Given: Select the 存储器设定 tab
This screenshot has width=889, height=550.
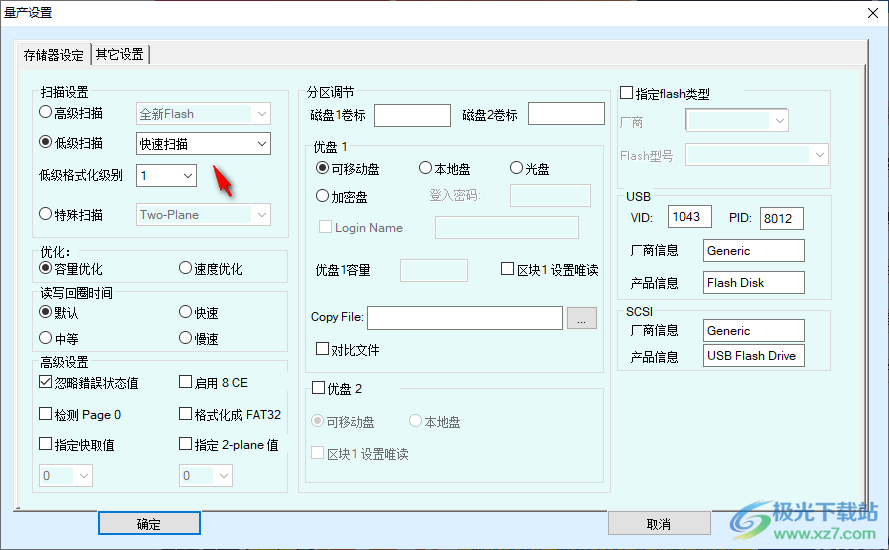Looking at the screenshot, I should pos(53,54).
